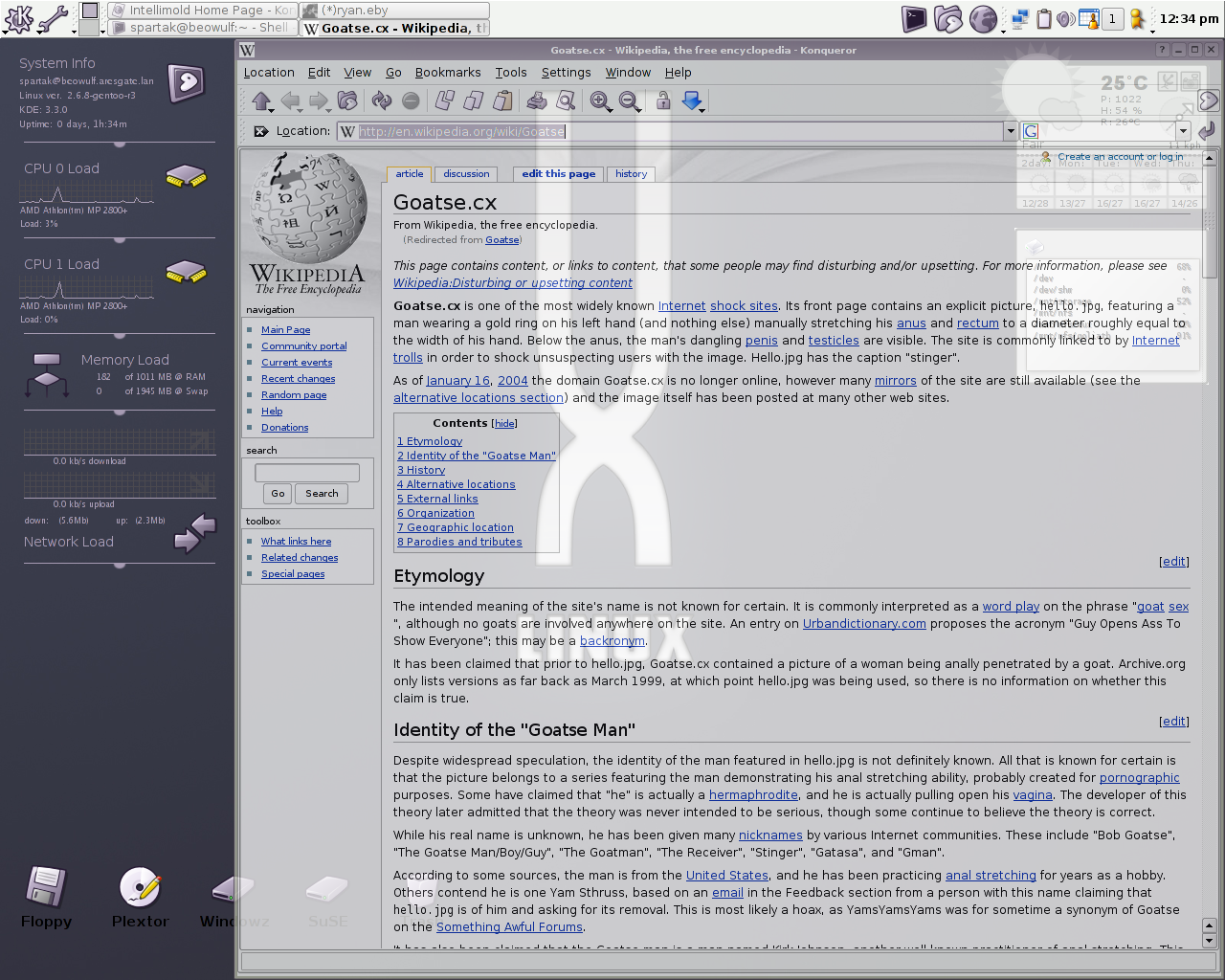
Task: Click the blue download arrow toolbar icon
Action: (x=691, y=100)
